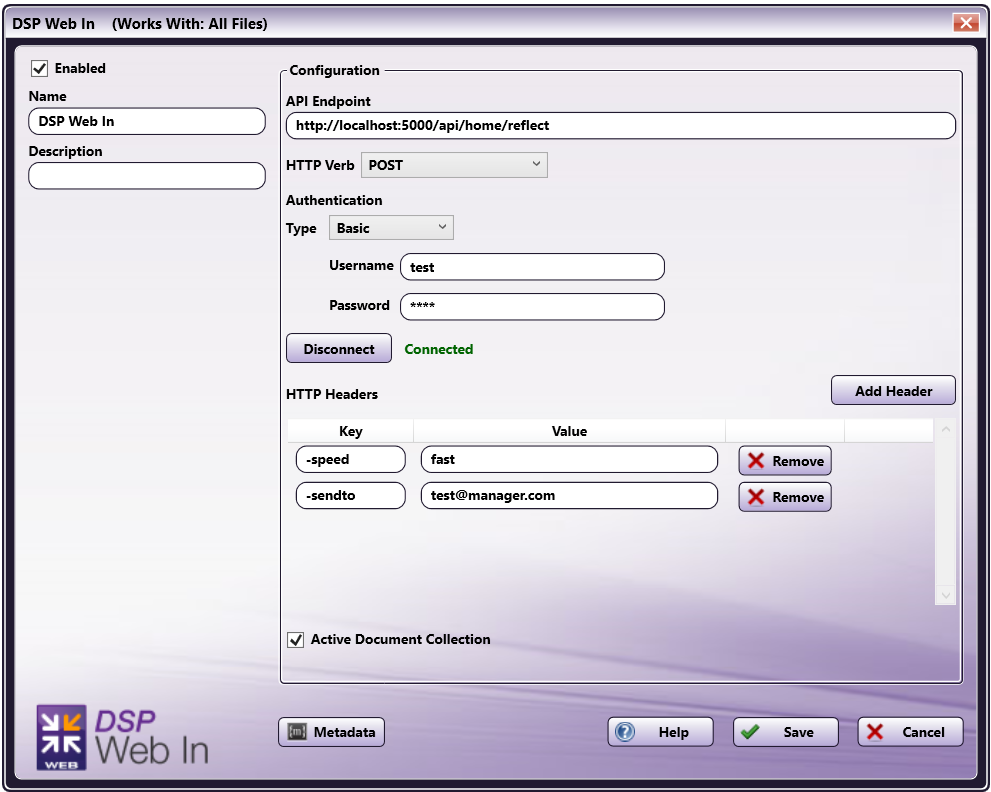Click the empty Description field
This screenshot has height=792, width=991.
tap(147, 176)
